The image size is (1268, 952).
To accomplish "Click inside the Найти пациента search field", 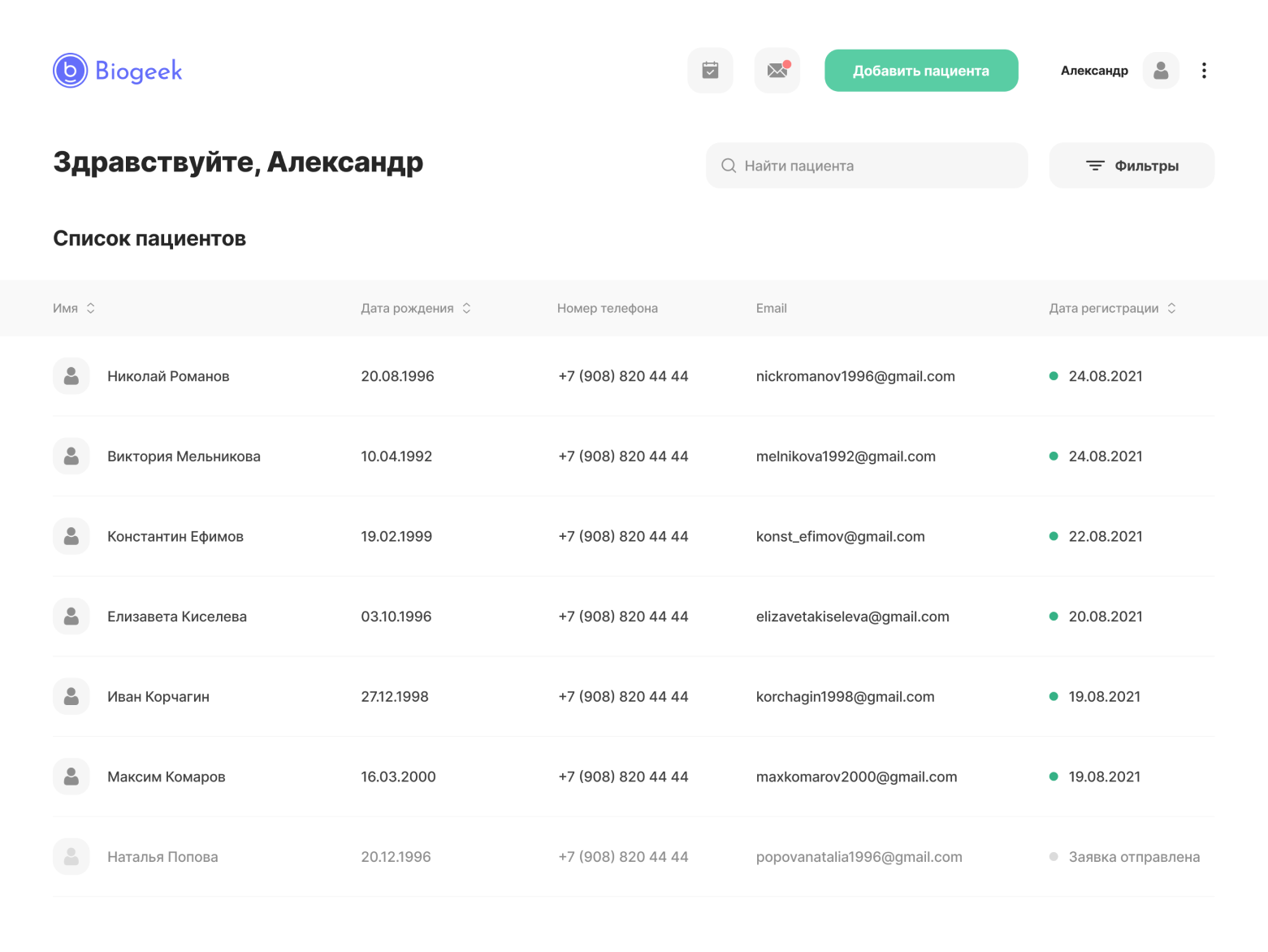I will click(853, 165).
